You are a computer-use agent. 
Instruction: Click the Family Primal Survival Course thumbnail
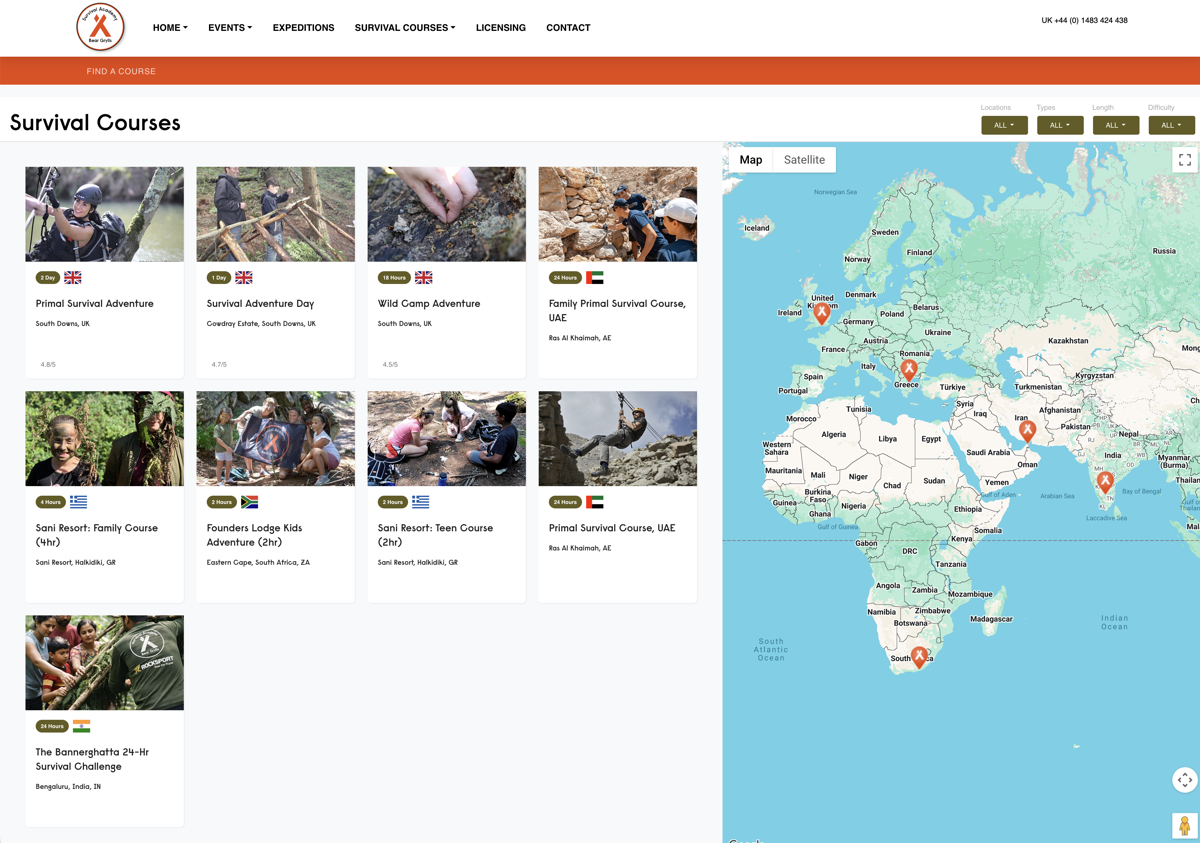pyautogui.click(x=618, y=214)
